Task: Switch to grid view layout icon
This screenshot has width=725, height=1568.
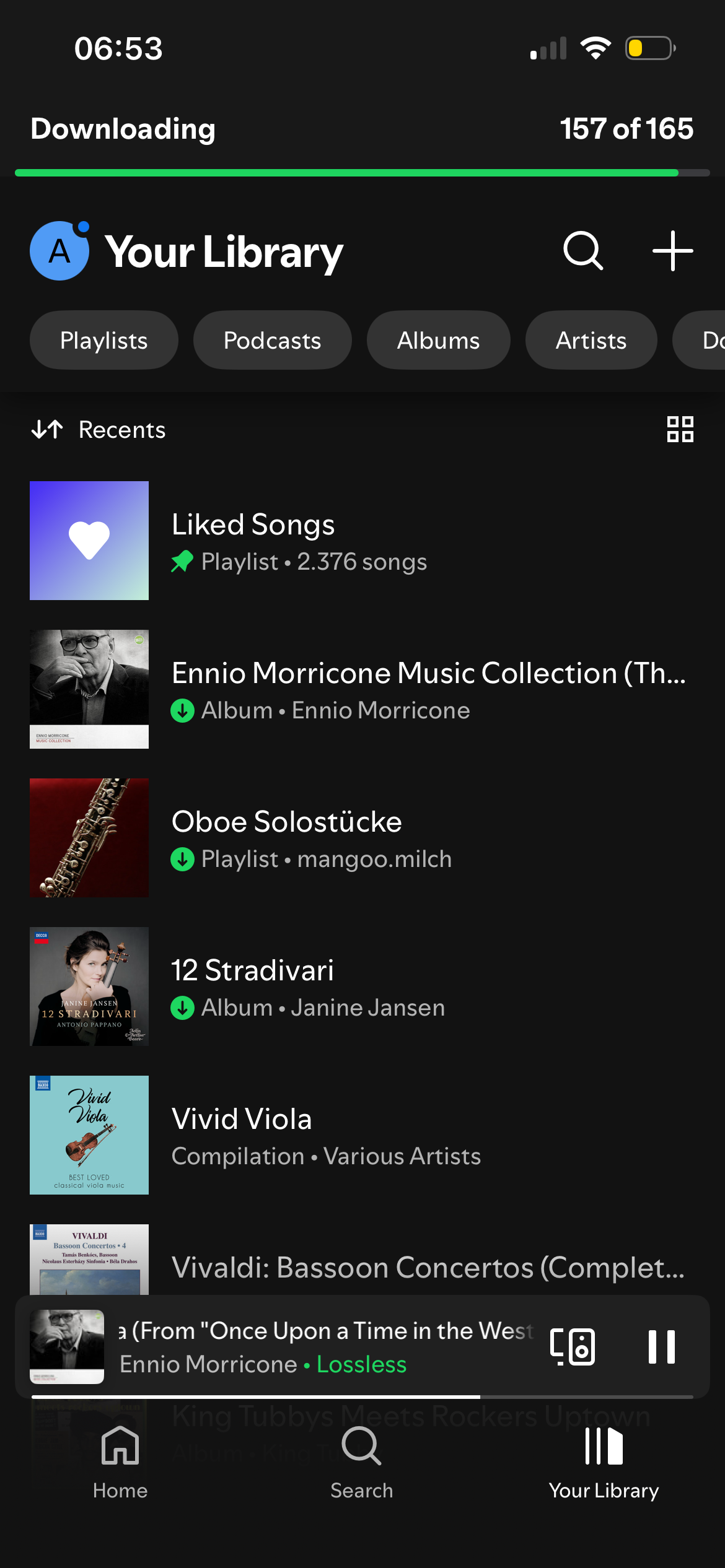Action: click(680, 429)
